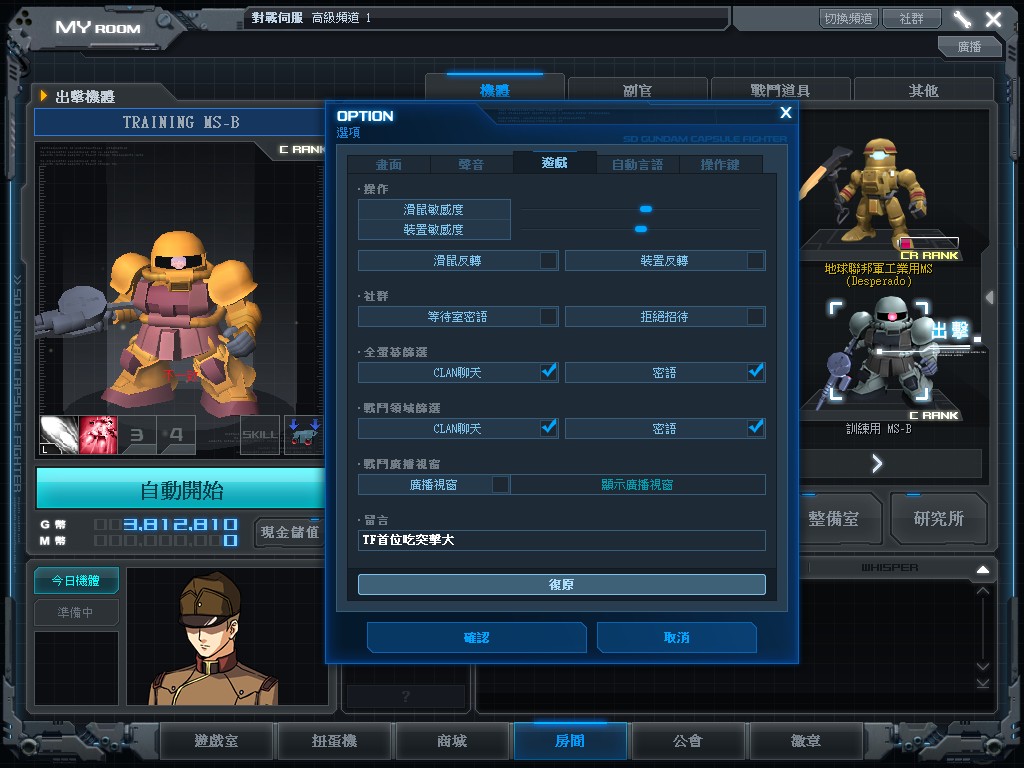Open 扭蛋機 from bottom navigation
The image size is (1024, 768).
click(x=334, y=741)
